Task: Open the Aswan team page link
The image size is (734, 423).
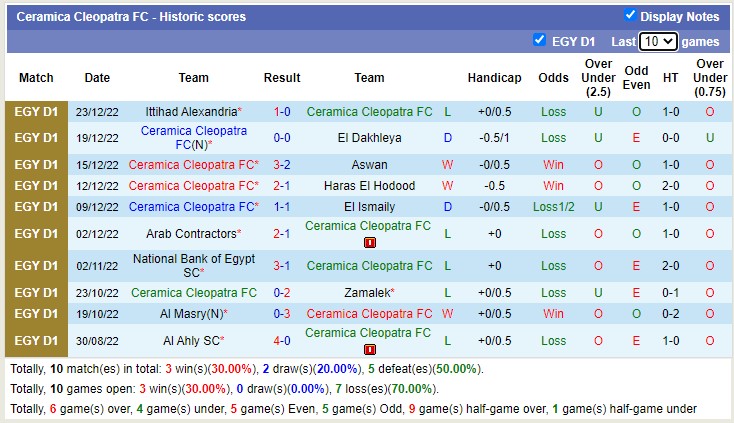Action: tap(369, 164)
